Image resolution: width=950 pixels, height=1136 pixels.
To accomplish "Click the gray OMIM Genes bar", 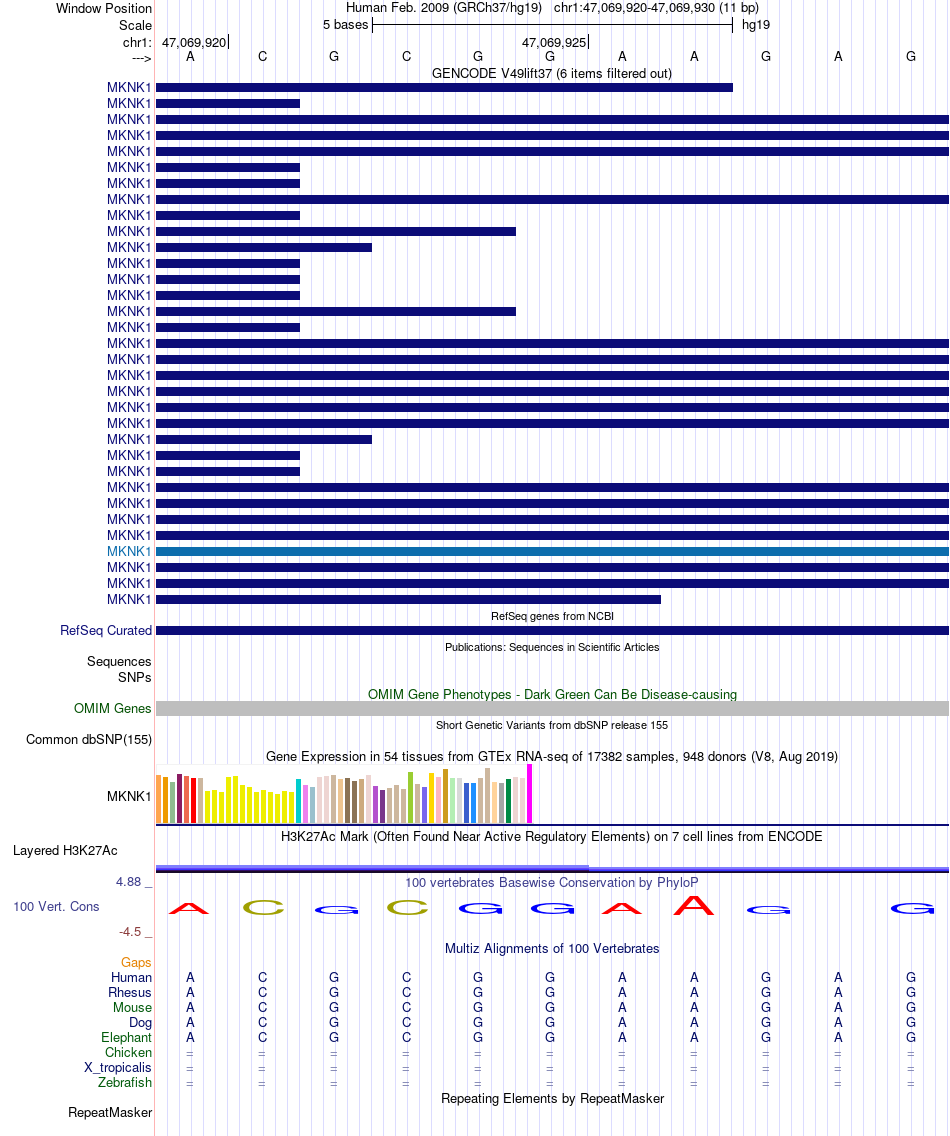I will click(x=552, y=709).
